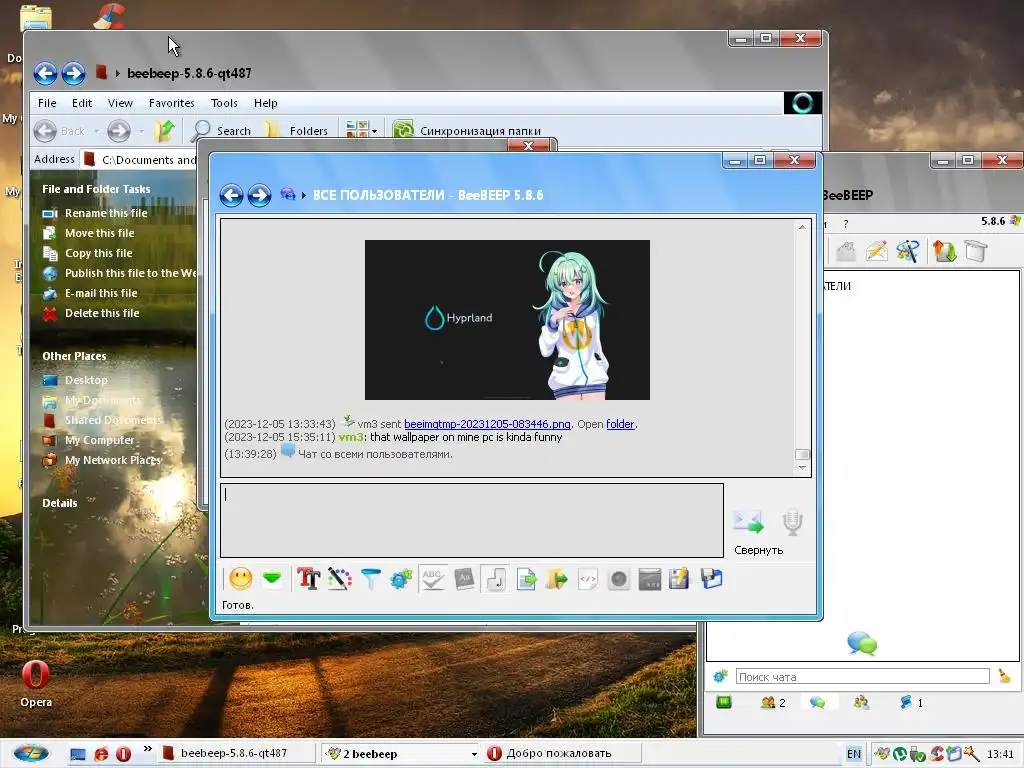Screen dimensions: 1024x768
Task: Expand the Views dropdown in Explorer toolbar
Action: point(375,131)
